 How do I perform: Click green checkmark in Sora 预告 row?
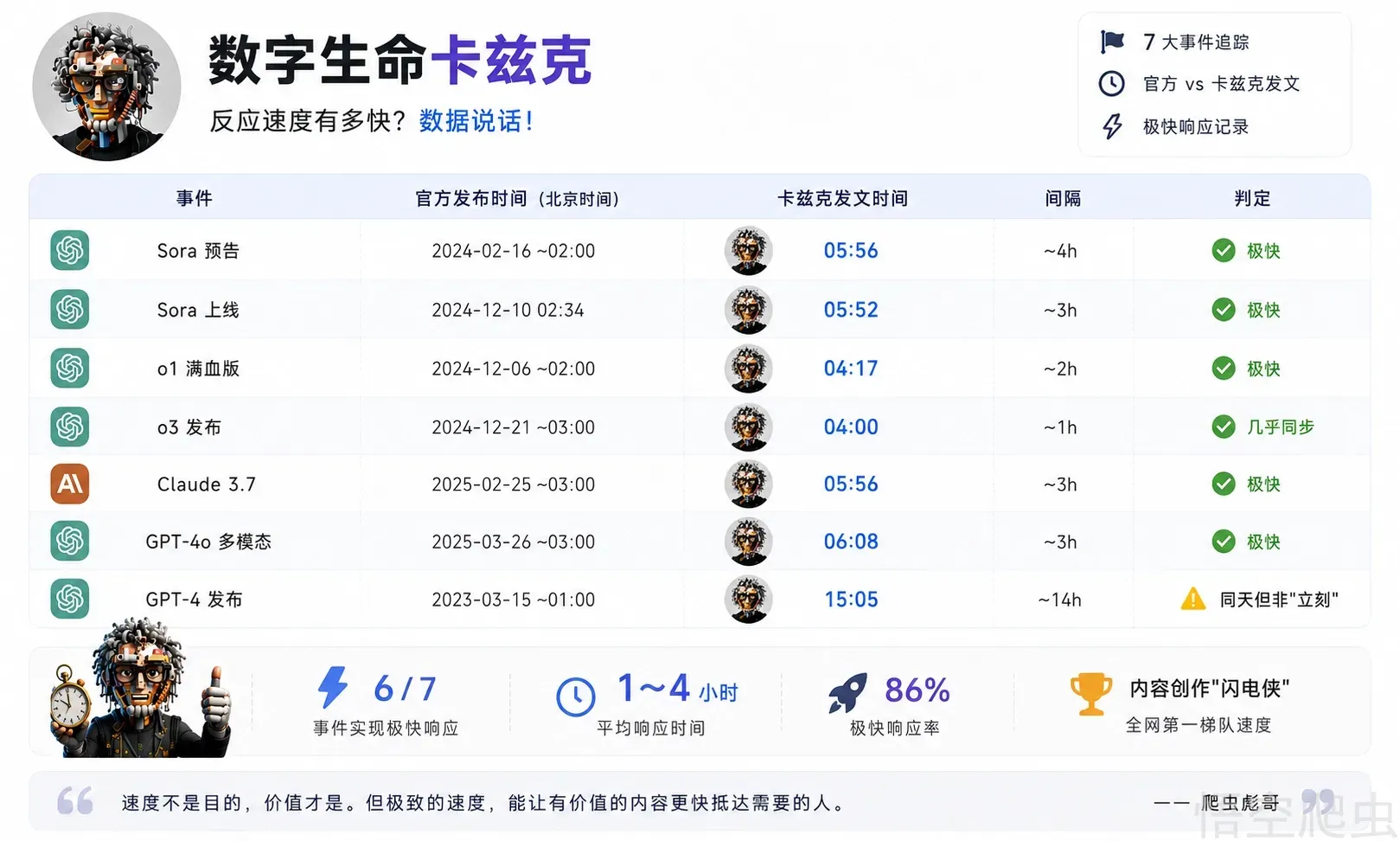1224,251
